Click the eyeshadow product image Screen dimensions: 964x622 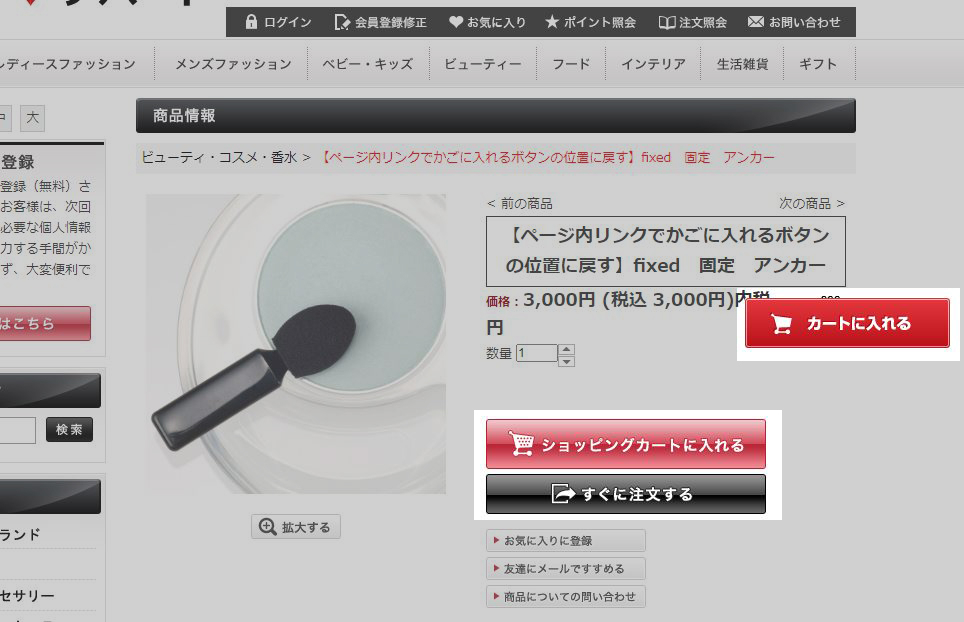(x=296, y=344)
